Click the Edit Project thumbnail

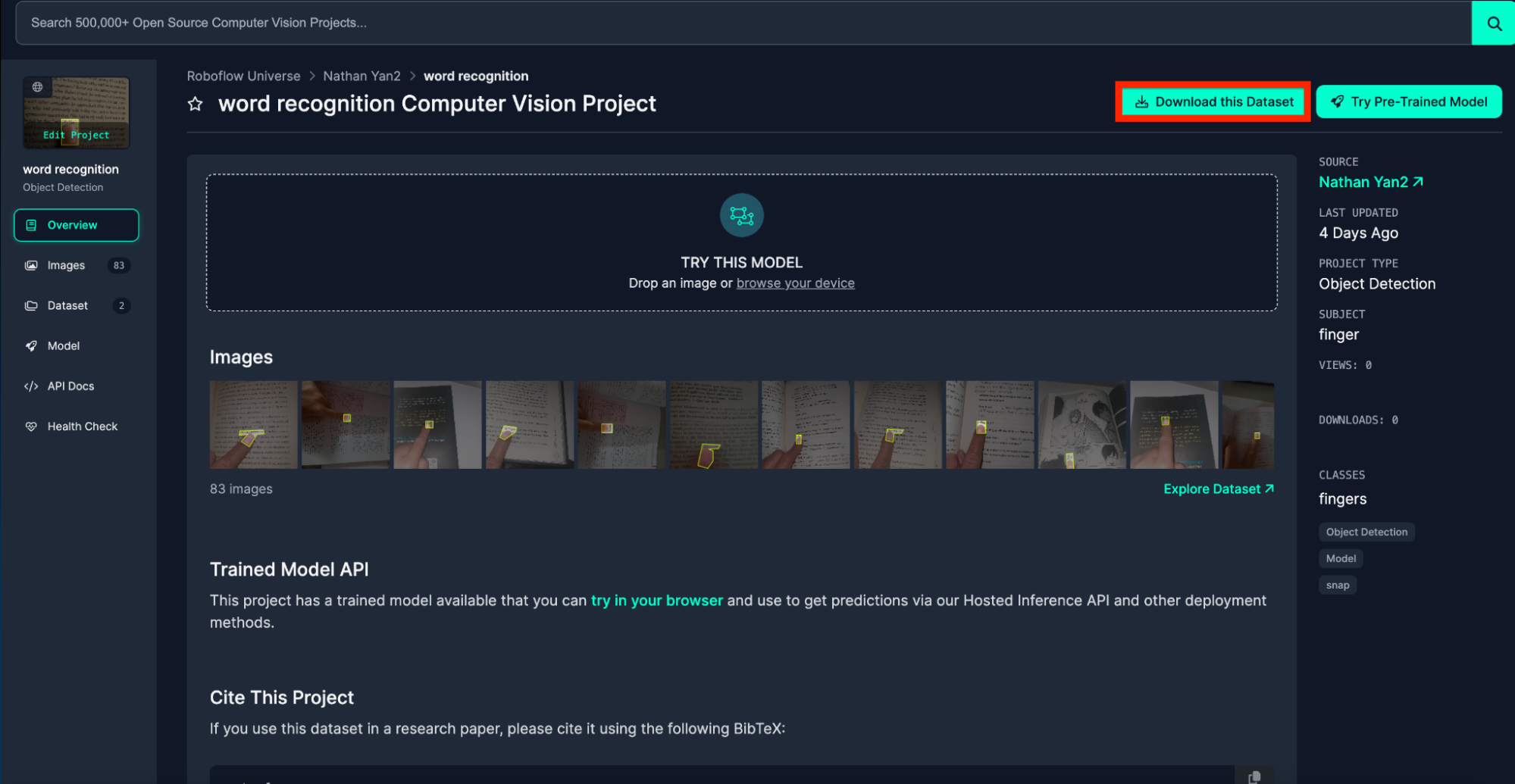coord(77,112)
